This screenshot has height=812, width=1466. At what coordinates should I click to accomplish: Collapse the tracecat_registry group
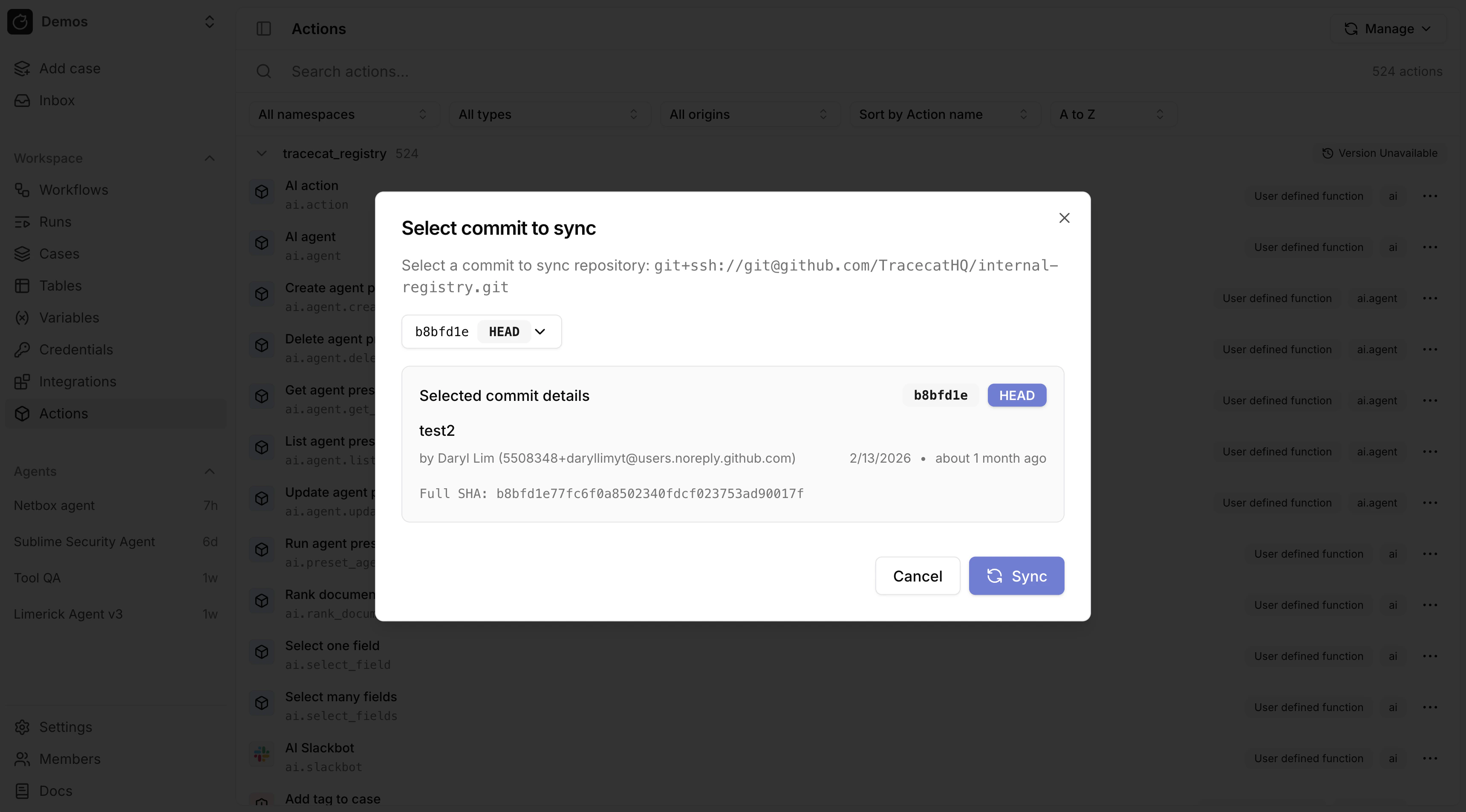click(x=261, y=153)
